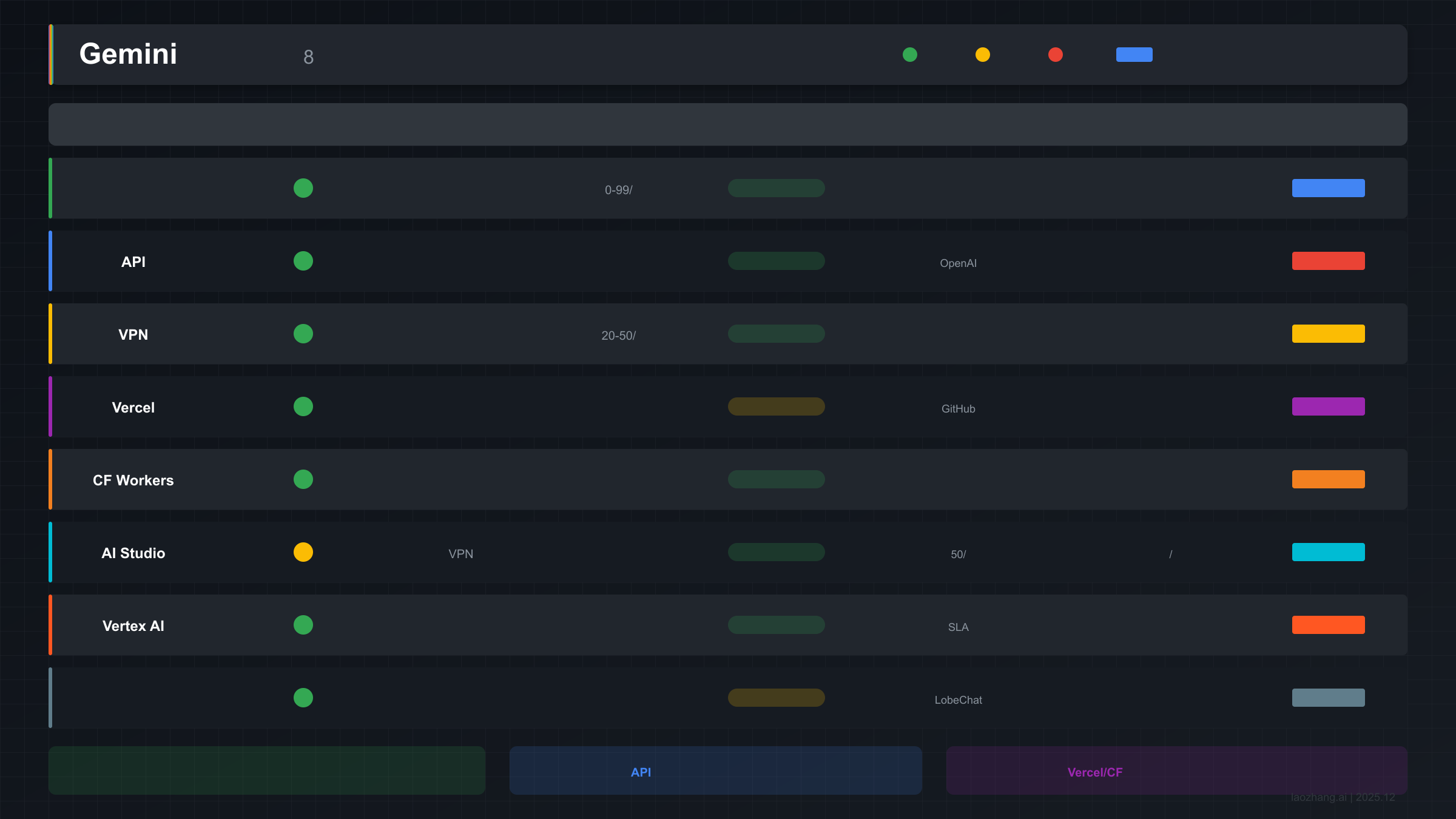This screenshot has width=1456, height=819.
Task: Select the Vertex AI row label
Action: pos(133,626)
